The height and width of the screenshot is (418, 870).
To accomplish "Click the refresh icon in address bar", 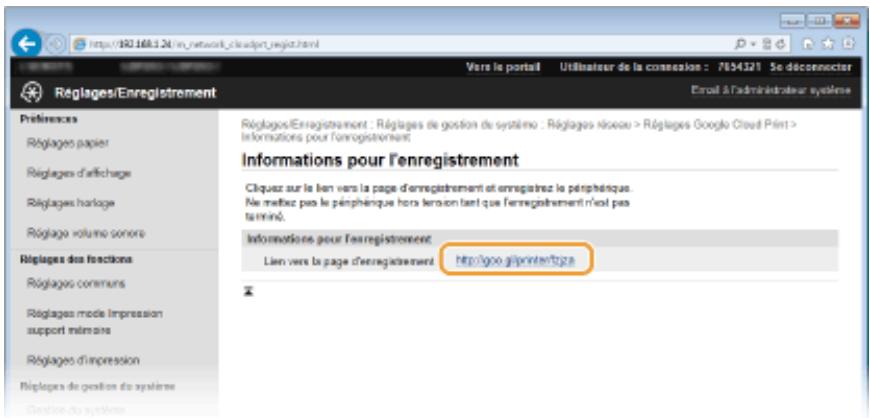I will [782, 44].
